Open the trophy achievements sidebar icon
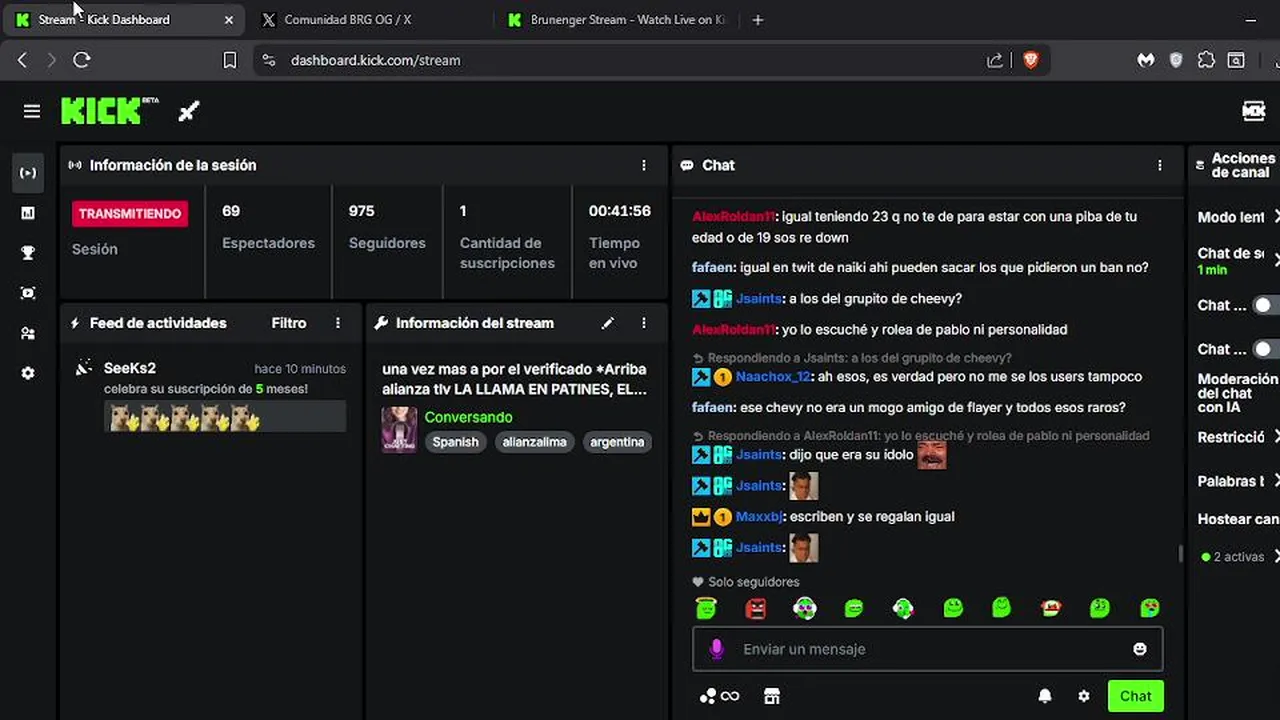Image resolution: width=1280 pixels, height=720 pixels. [28, 253]
